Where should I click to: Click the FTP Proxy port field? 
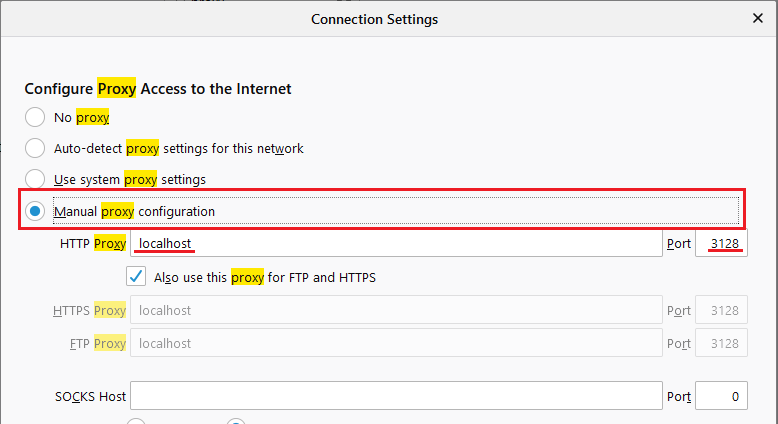pyautogui.click(x=721, y=343)
